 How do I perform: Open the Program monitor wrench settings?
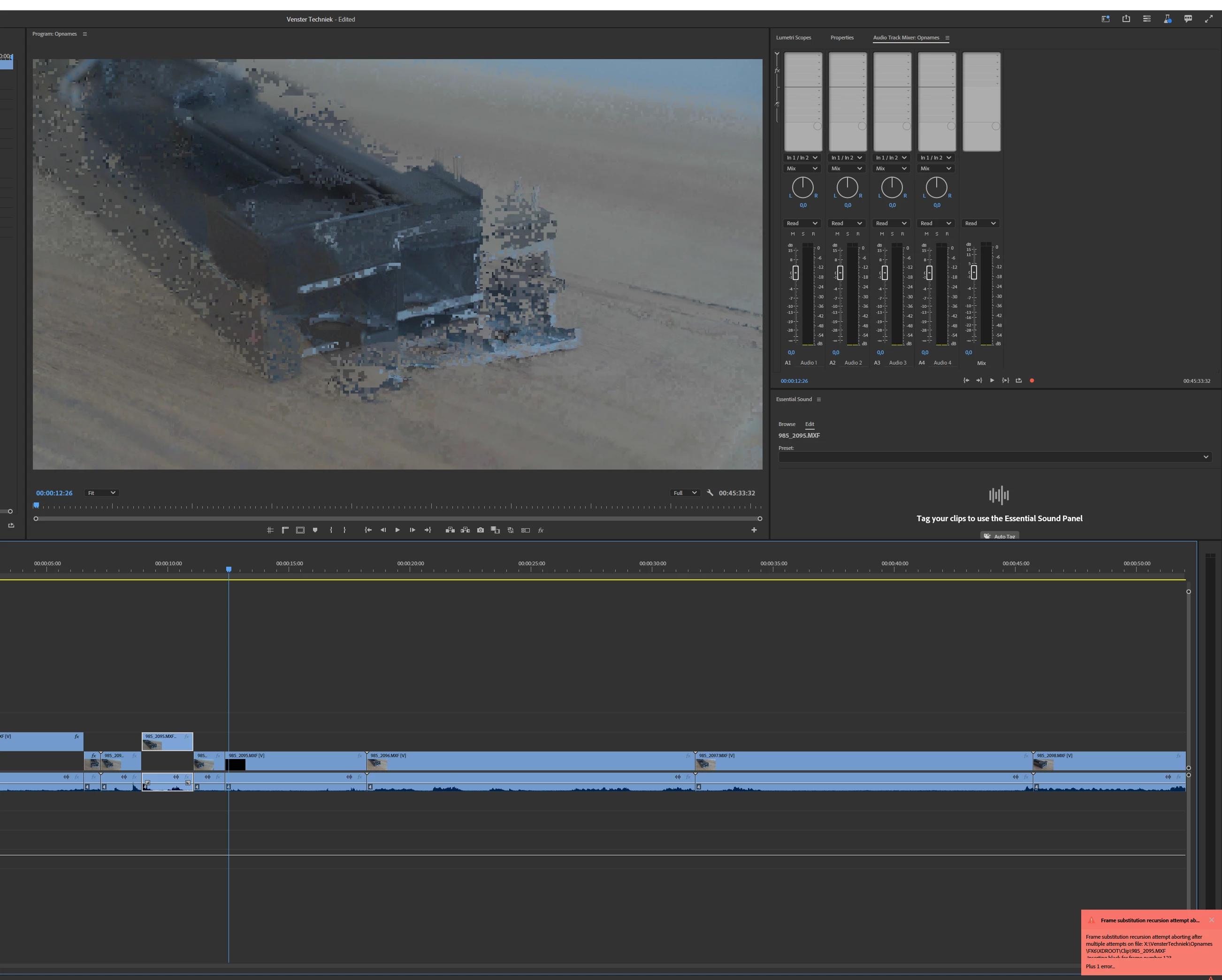[710, 493]
